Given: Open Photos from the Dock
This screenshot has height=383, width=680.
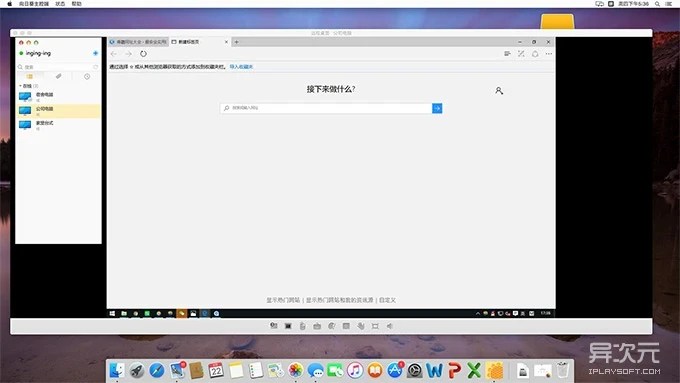Looking at the screenshot, I should (296, 370).
